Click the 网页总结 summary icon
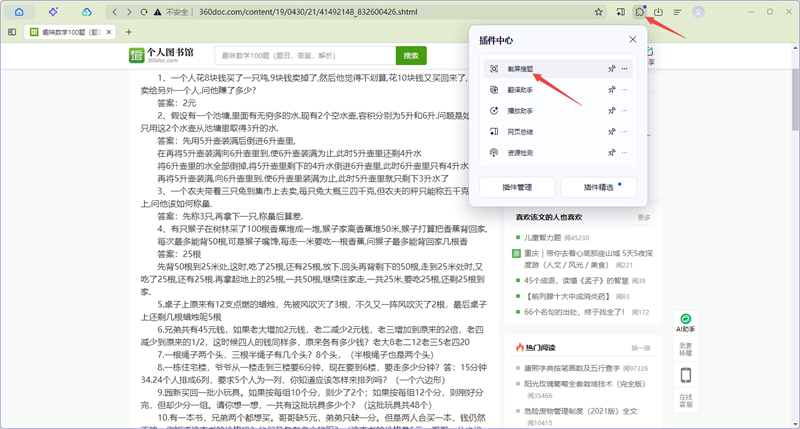800x429 pixels. click(x=494, y=132)
